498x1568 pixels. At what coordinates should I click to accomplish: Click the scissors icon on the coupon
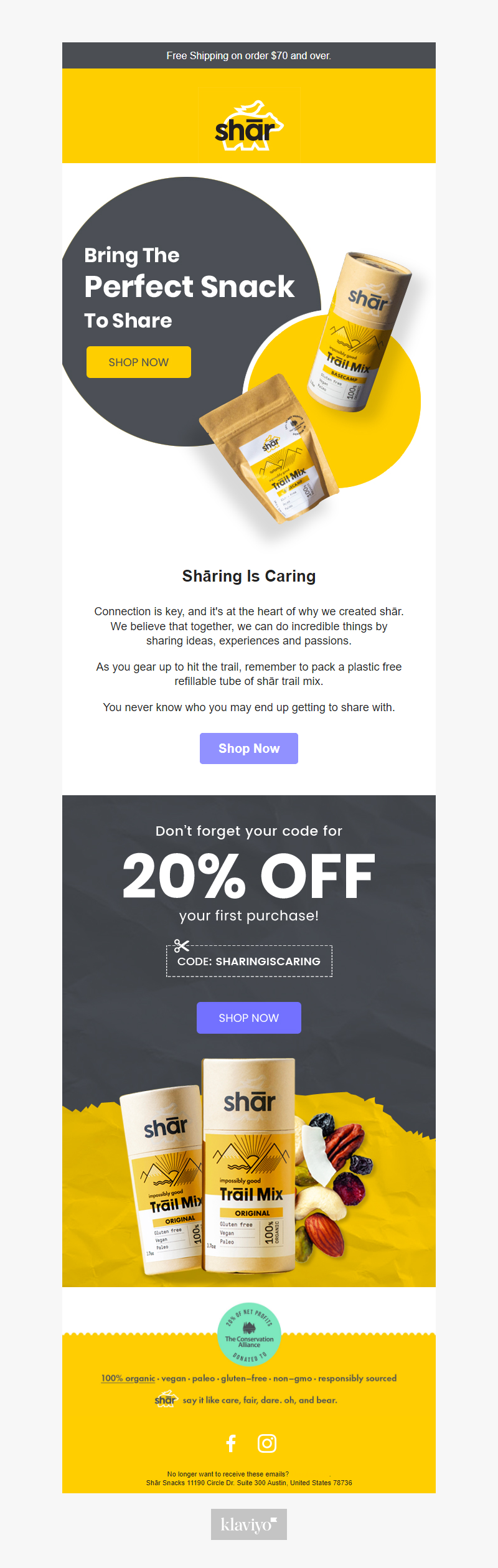click(181, 946)
